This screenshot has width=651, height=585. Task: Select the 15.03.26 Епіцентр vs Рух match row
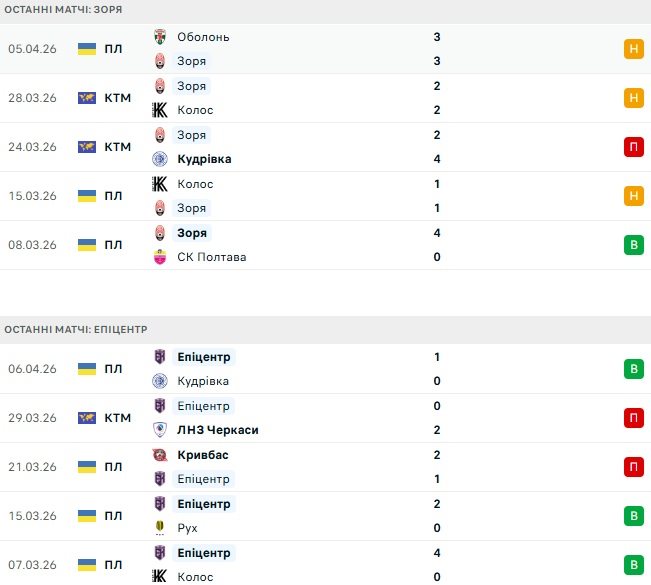[325, 516]
